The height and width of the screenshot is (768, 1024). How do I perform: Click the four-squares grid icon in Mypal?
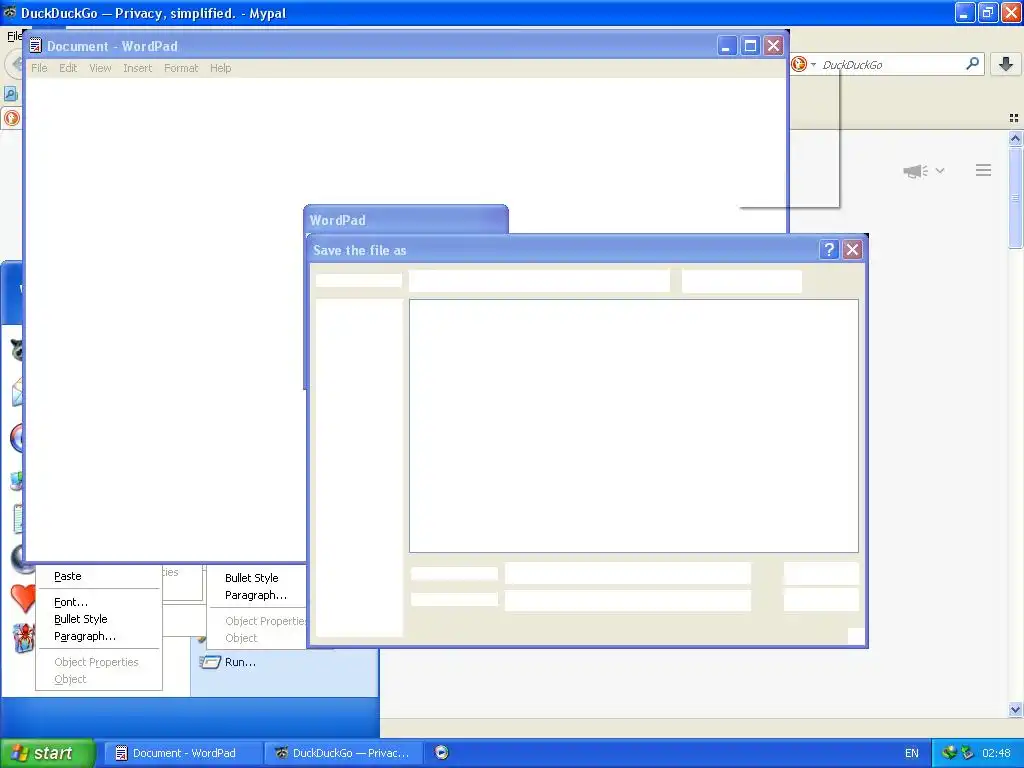(1014, 118)
